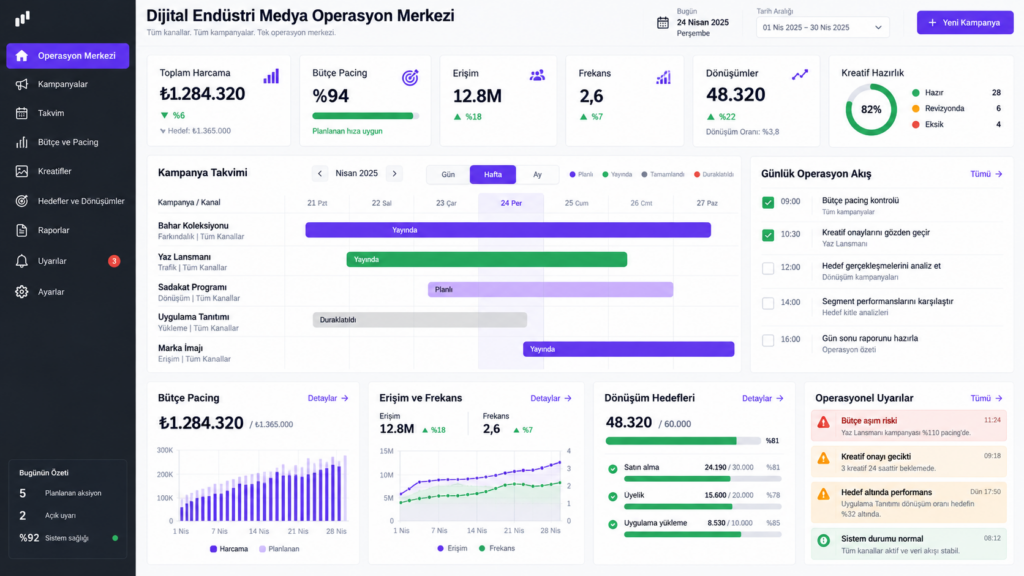Go to previous month in Kampanya Takvimi
This screenshot has width=1024, height=576.
coord(319,174)
